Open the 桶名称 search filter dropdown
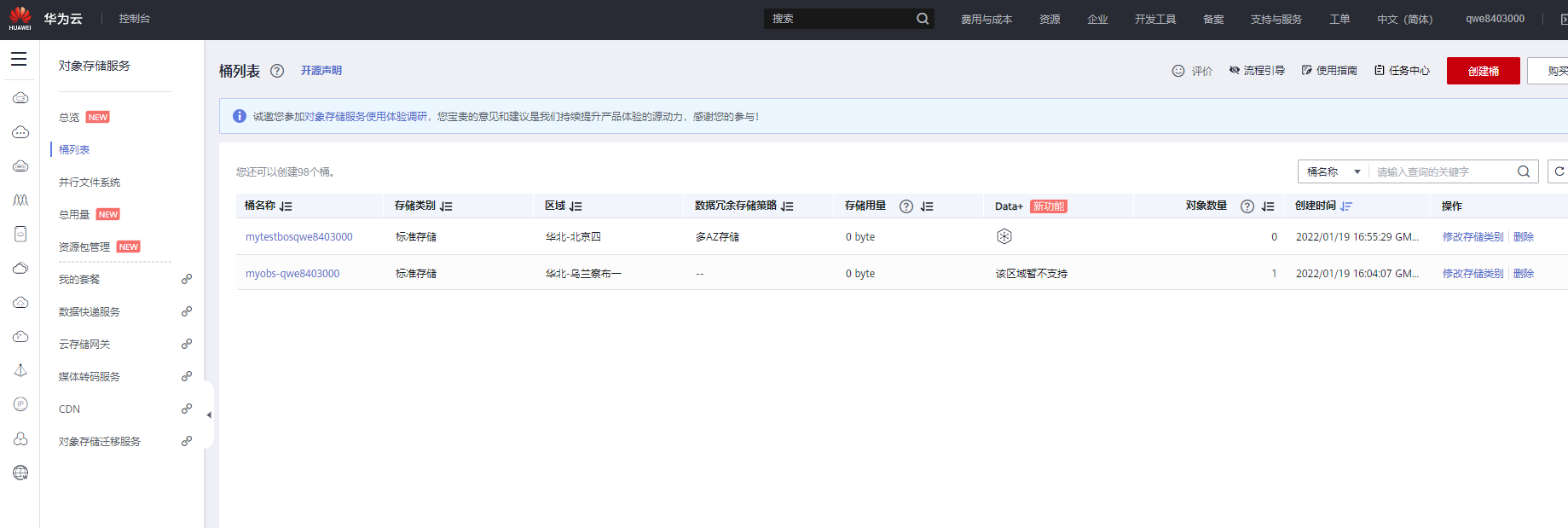Viewport: 1568px width, 528px height. (x=1334, y=171)
